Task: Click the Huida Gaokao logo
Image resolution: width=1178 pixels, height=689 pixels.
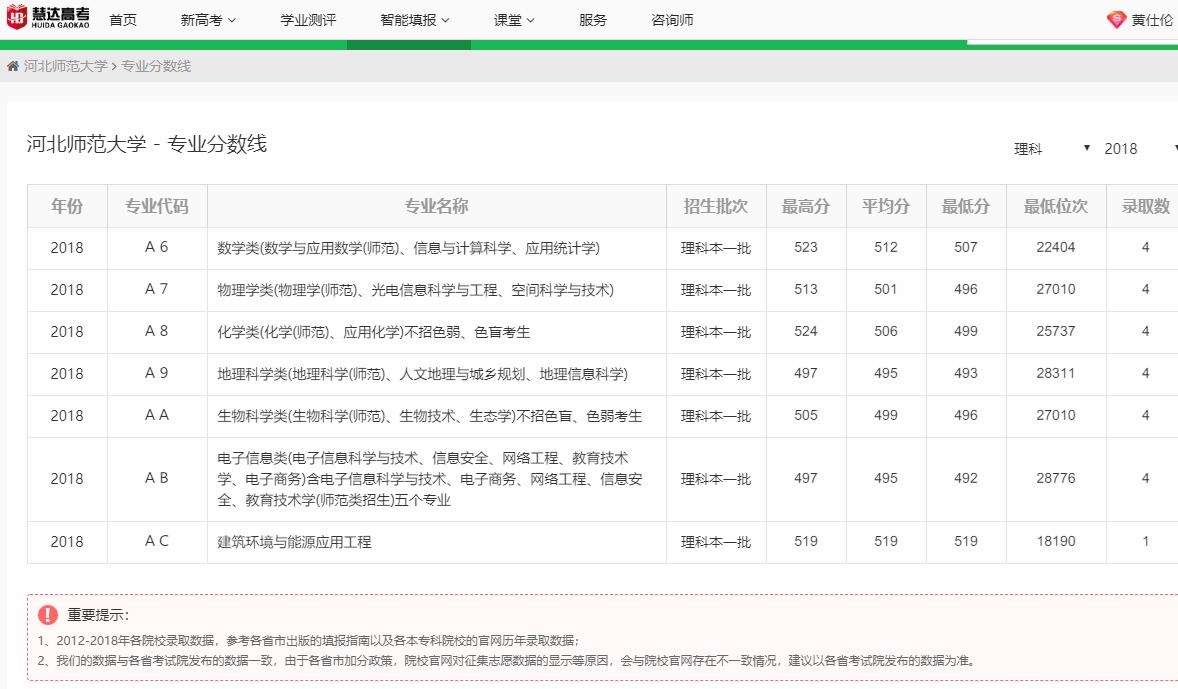Action: 48,17
